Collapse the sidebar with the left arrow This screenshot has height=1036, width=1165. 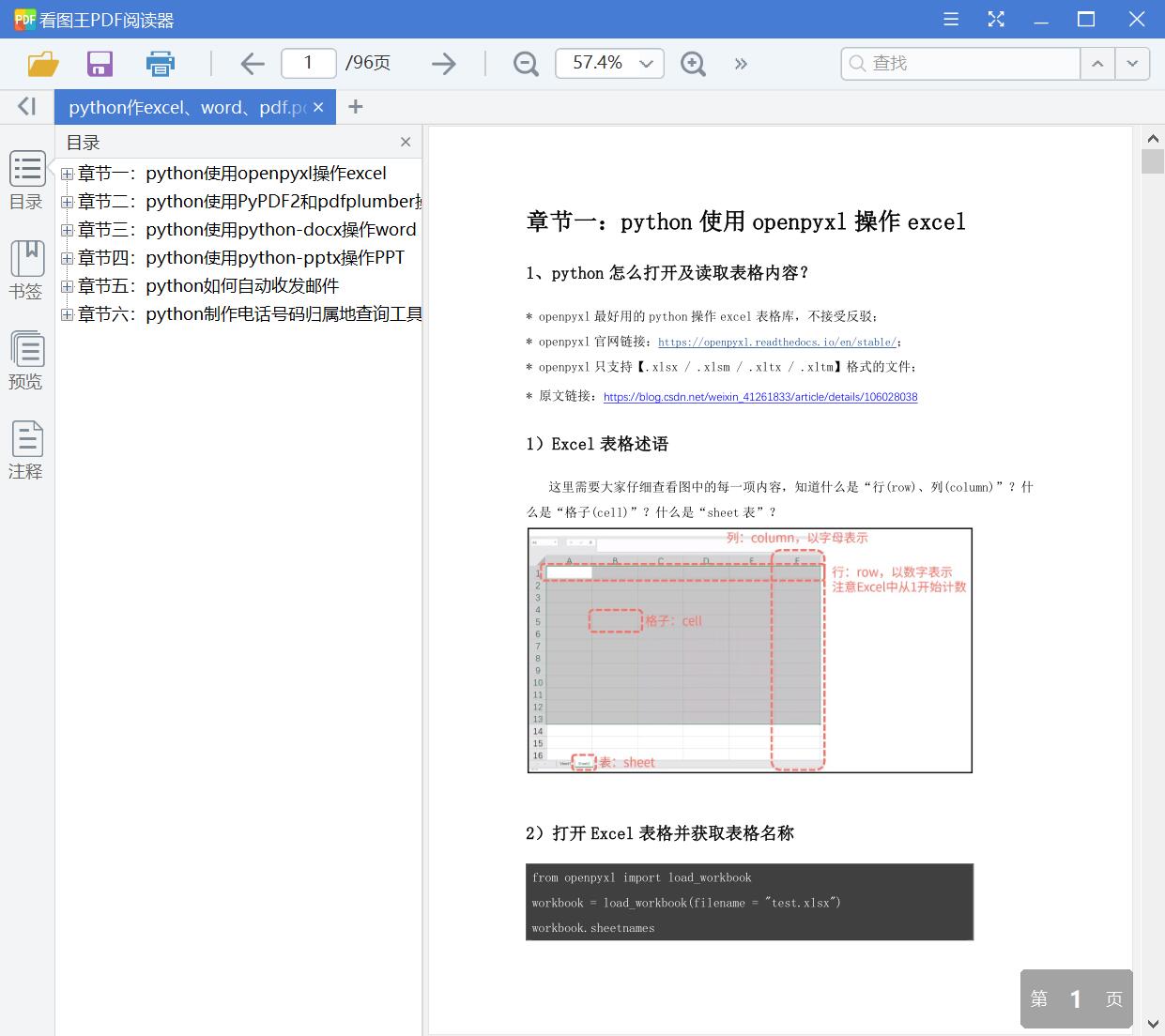tap(26, 106)
